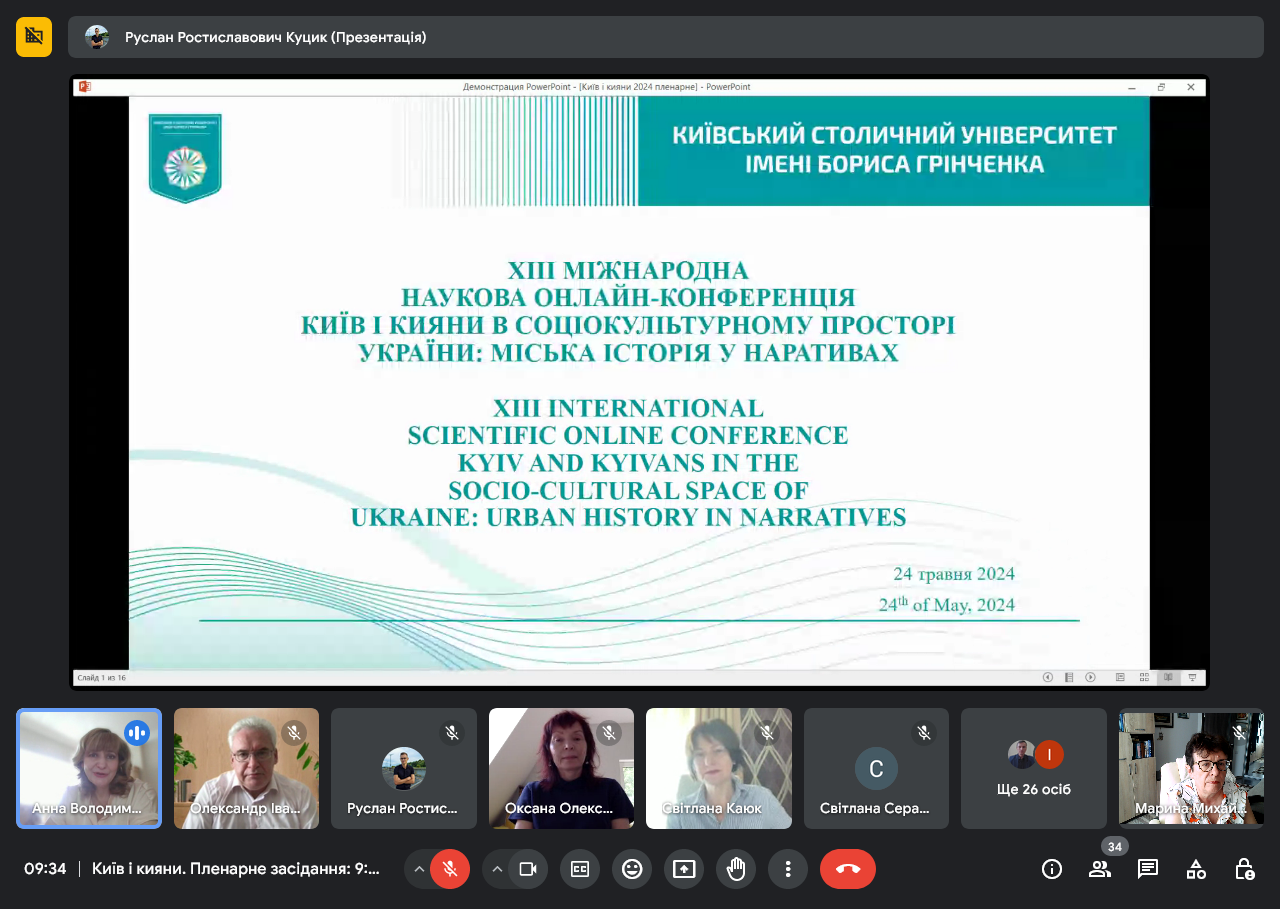The height and width of the screenshot is (909, 1280).
Task: Expand video settings arrow beside camera
Action: (496, 869)
